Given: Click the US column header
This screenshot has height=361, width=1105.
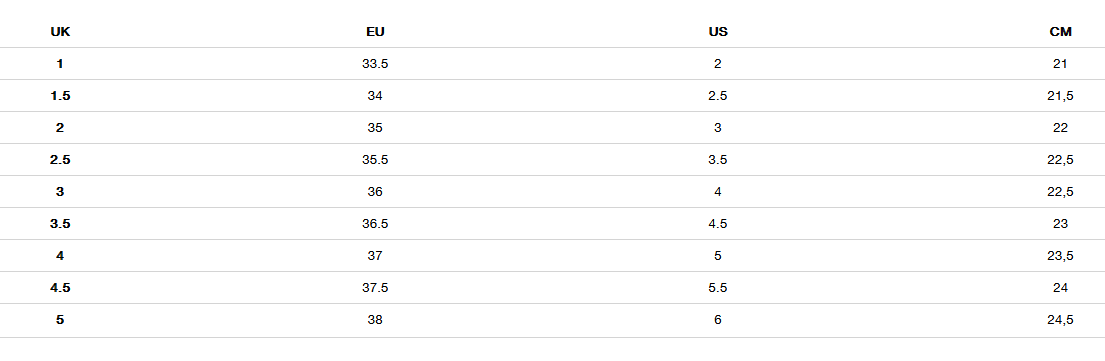Looking at the screenshot, I should tap(718, 32).
